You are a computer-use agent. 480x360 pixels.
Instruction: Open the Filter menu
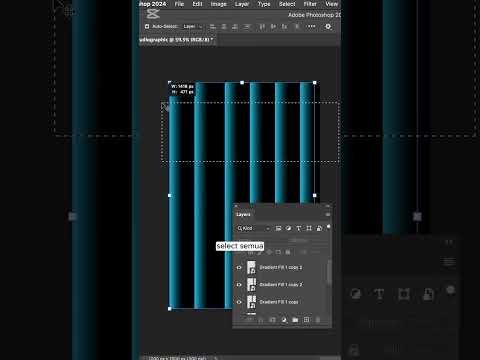point(310,4)
